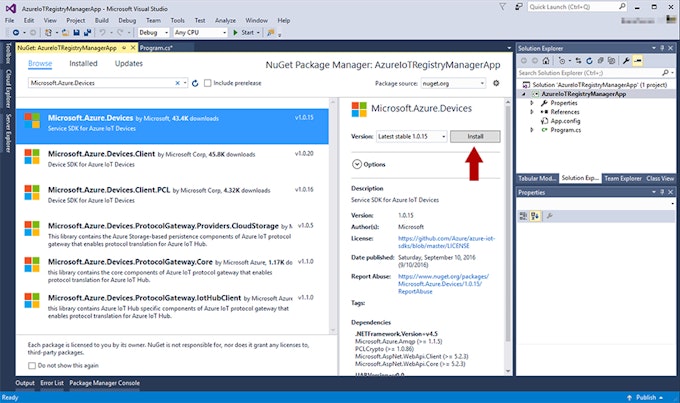Screen dimensions: 680x403
Task: Expand the Properties node in Solution Explorer
Action: (532, 103)
